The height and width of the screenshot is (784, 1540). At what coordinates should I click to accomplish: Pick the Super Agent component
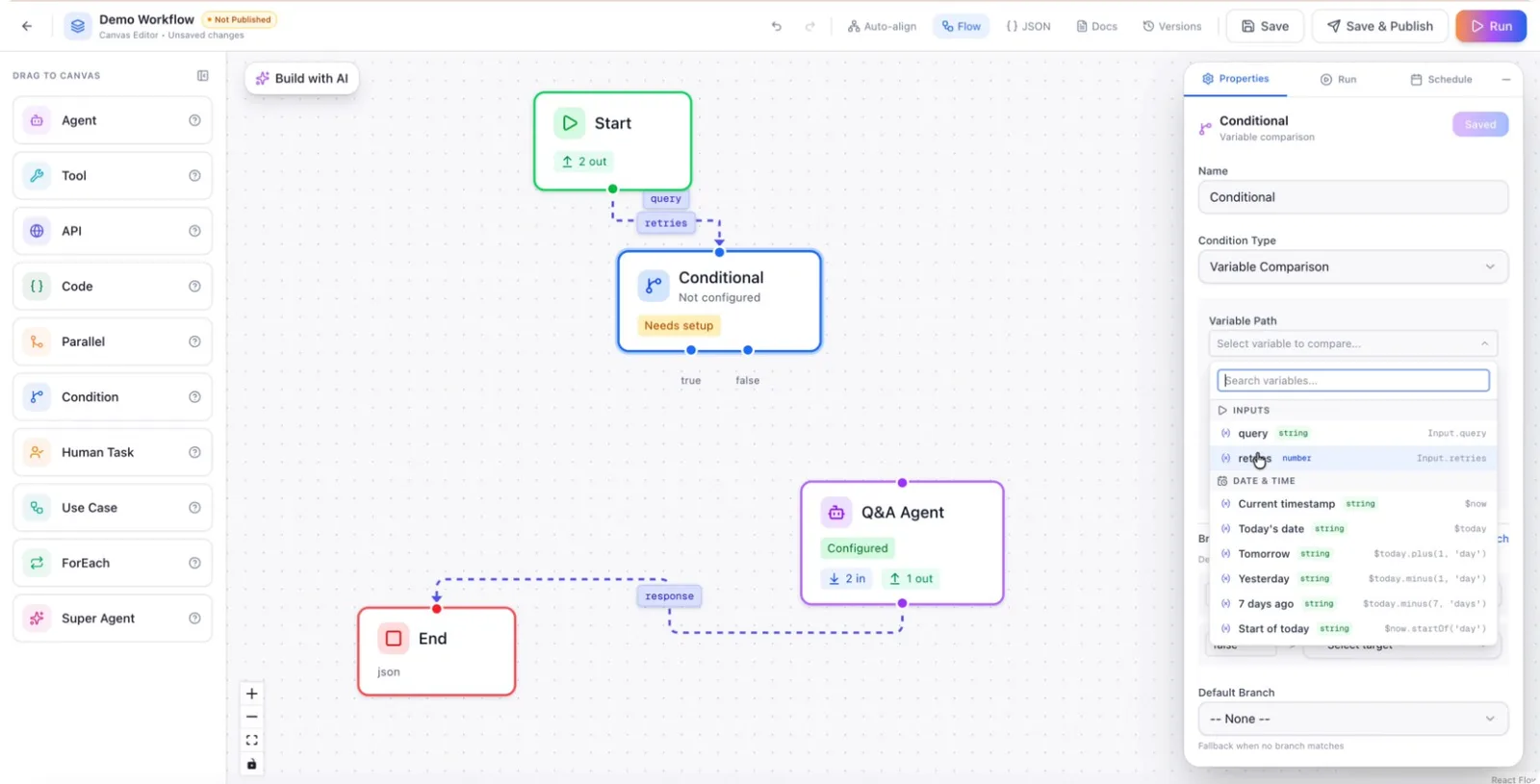tap(113, 619)
